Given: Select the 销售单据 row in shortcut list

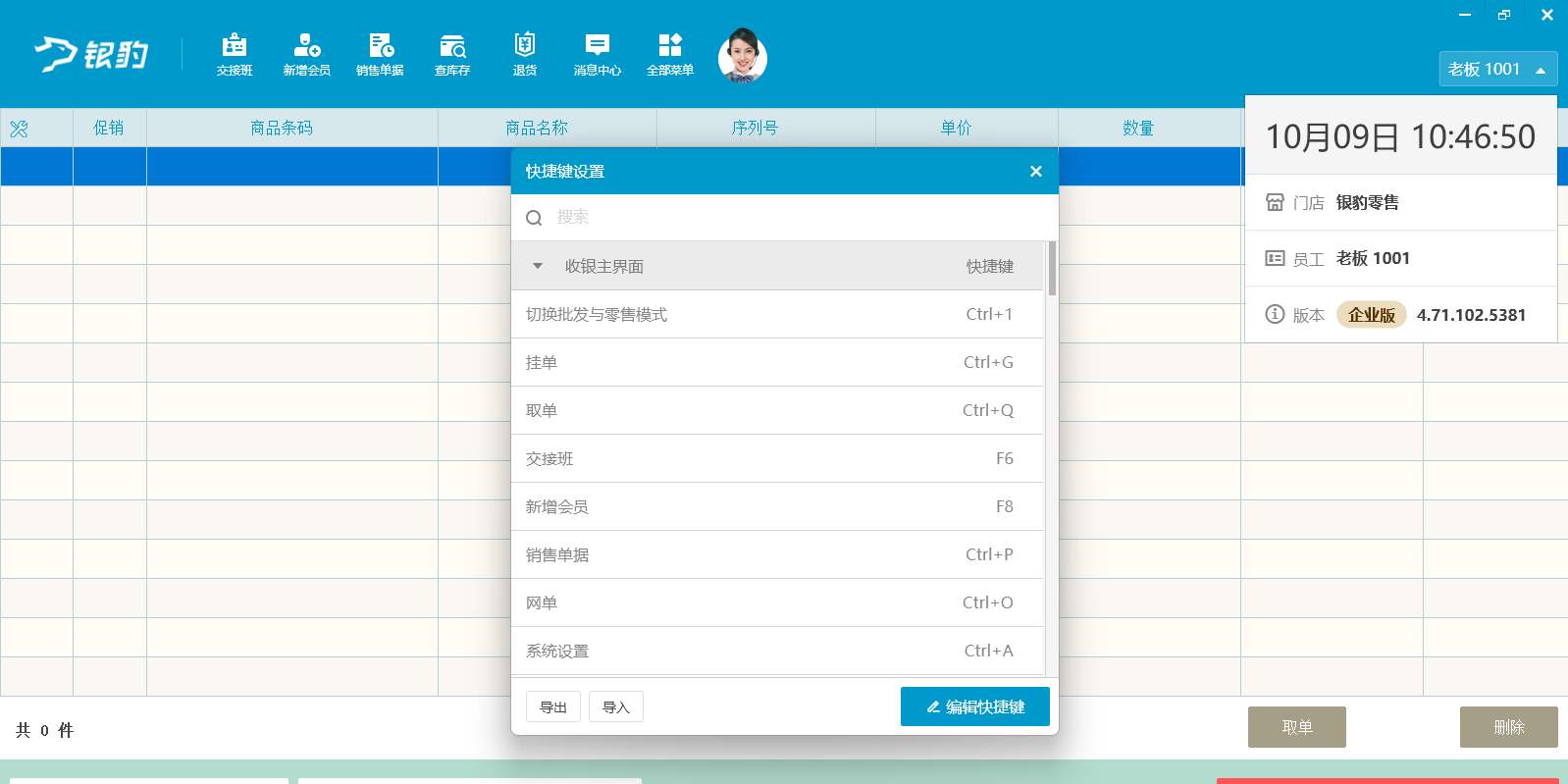Looking at the screenshot, I should tap(777, 554).
